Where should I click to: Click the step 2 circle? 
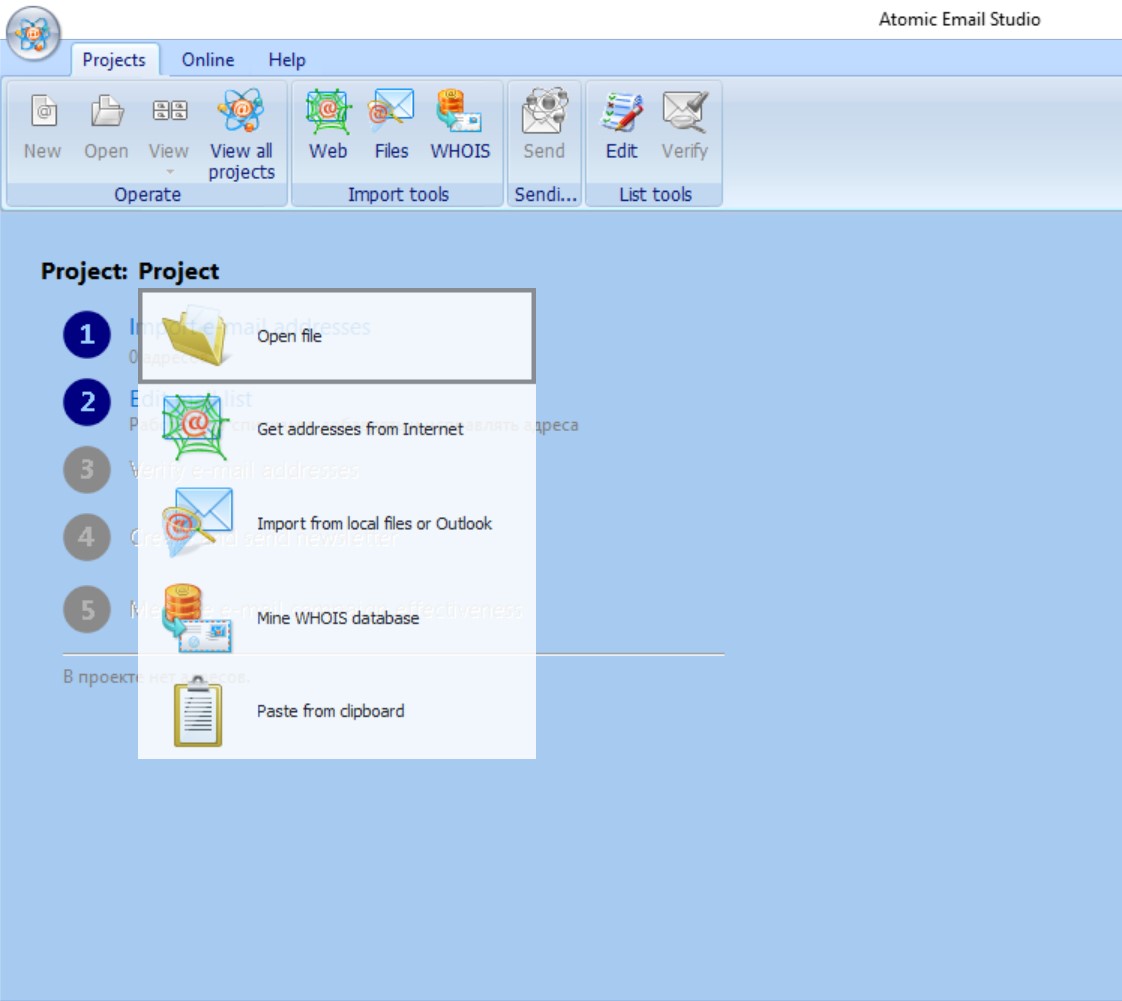tap(87, 402)
